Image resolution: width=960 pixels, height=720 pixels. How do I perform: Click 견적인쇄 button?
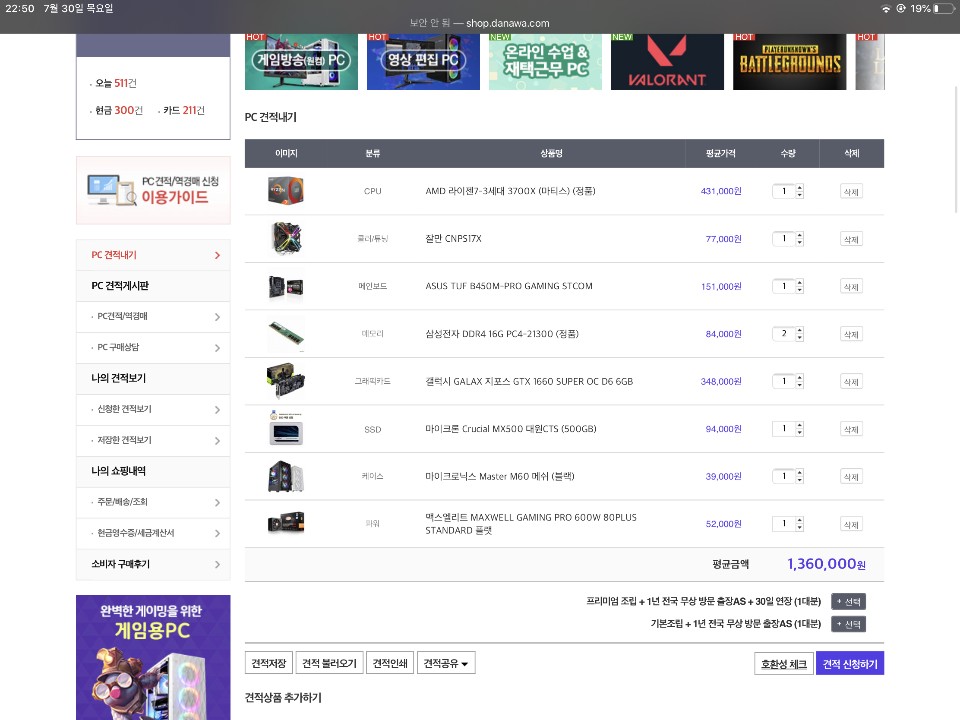[x=390, y=663]
